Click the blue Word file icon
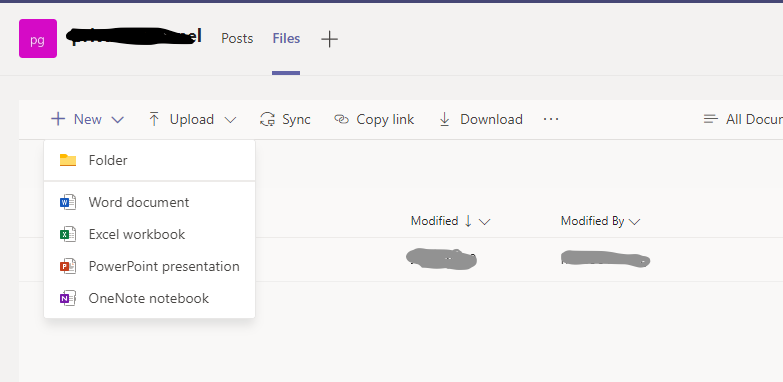The height and width of the screenshot is (382, 783). [x=67, y=202]
